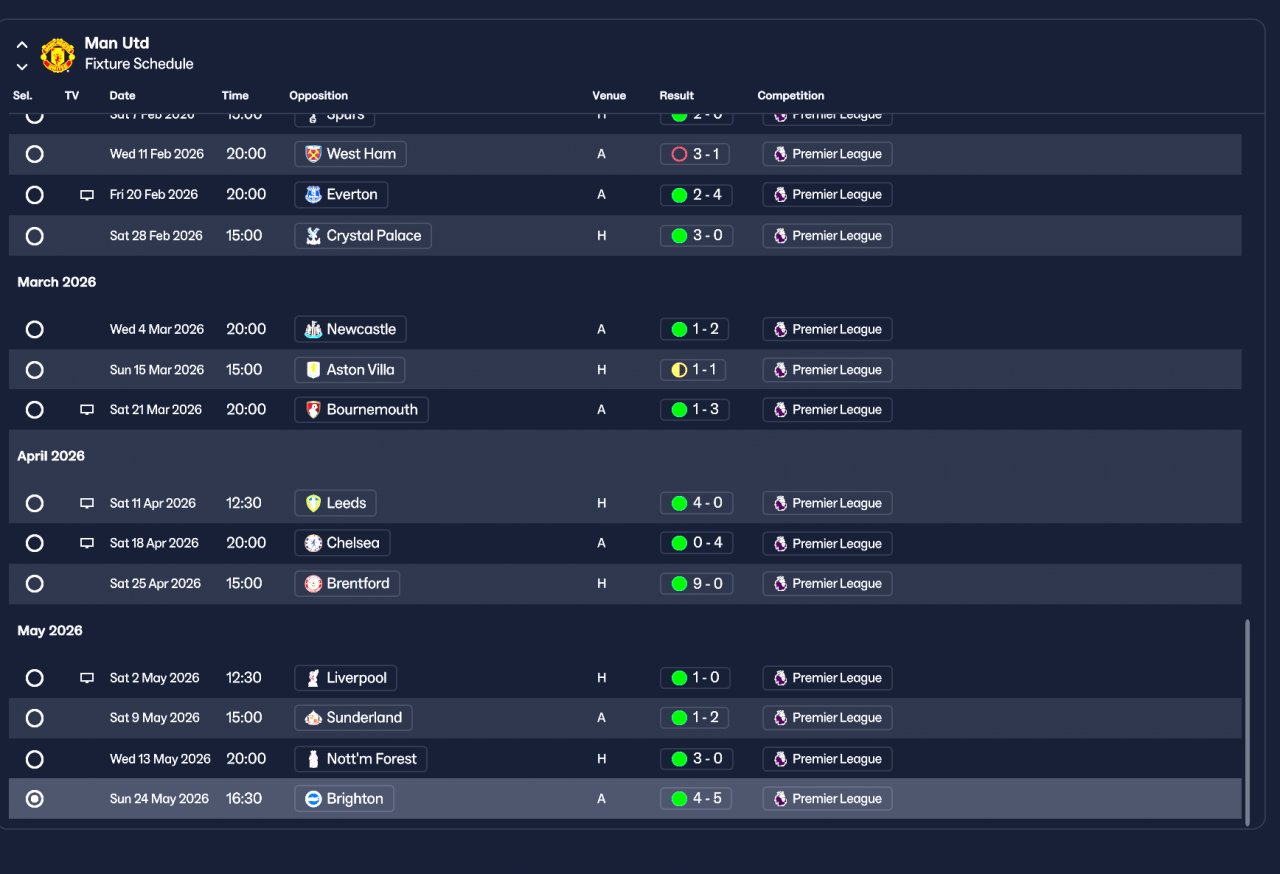The width and height of the screenshot is (1280, 874).
Task: Select the Crystal Palace fixture radio button
Action: tap(35, 236)
